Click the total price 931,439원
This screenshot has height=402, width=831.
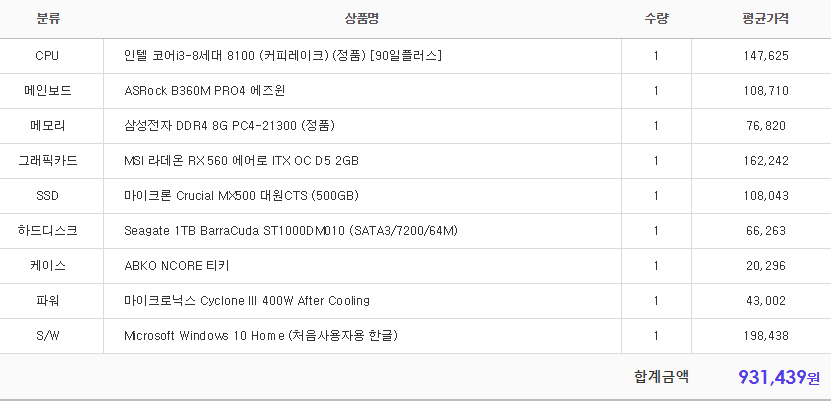point(778,377)
